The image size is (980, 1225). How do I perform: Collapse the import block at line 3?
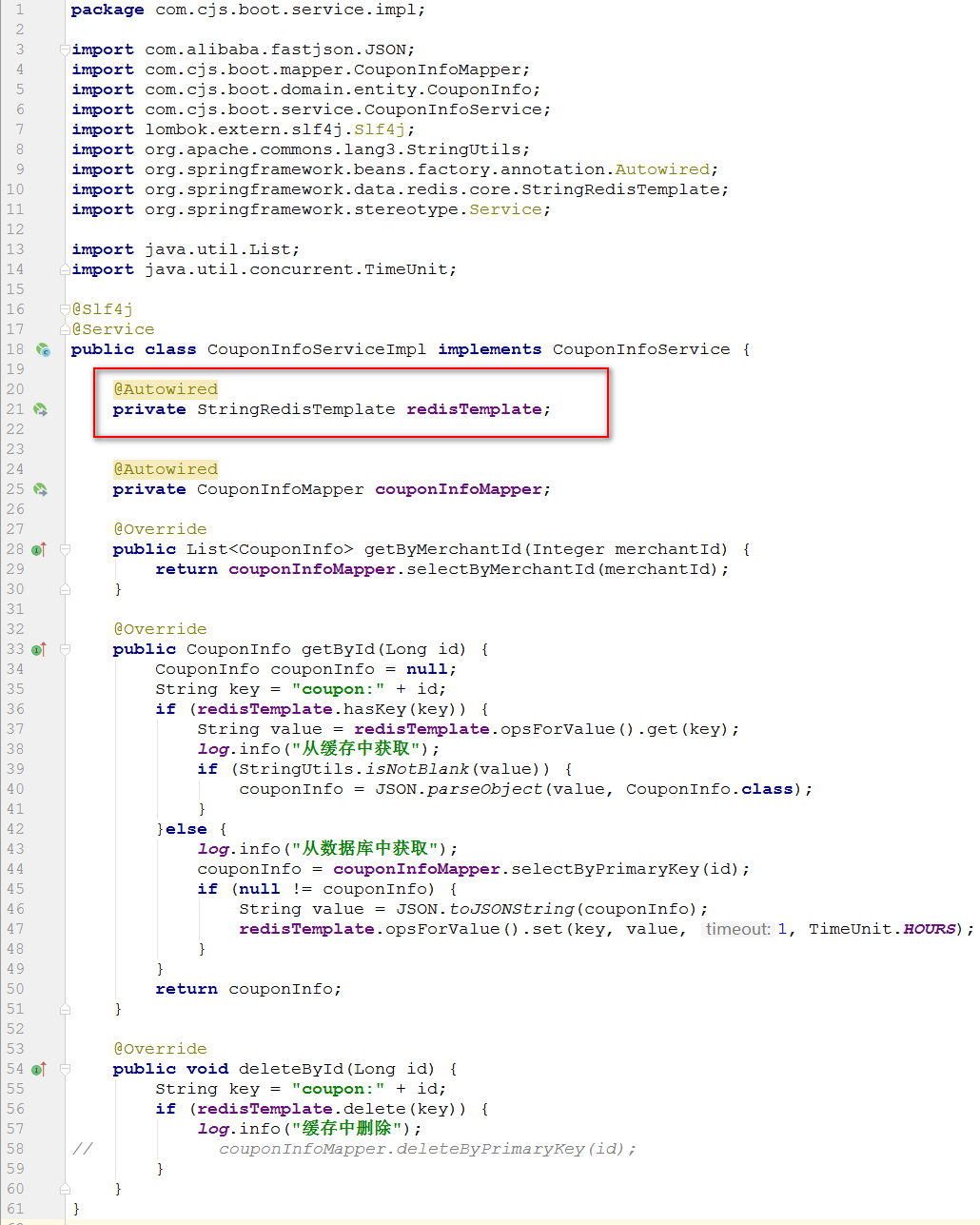coord(65,49)
